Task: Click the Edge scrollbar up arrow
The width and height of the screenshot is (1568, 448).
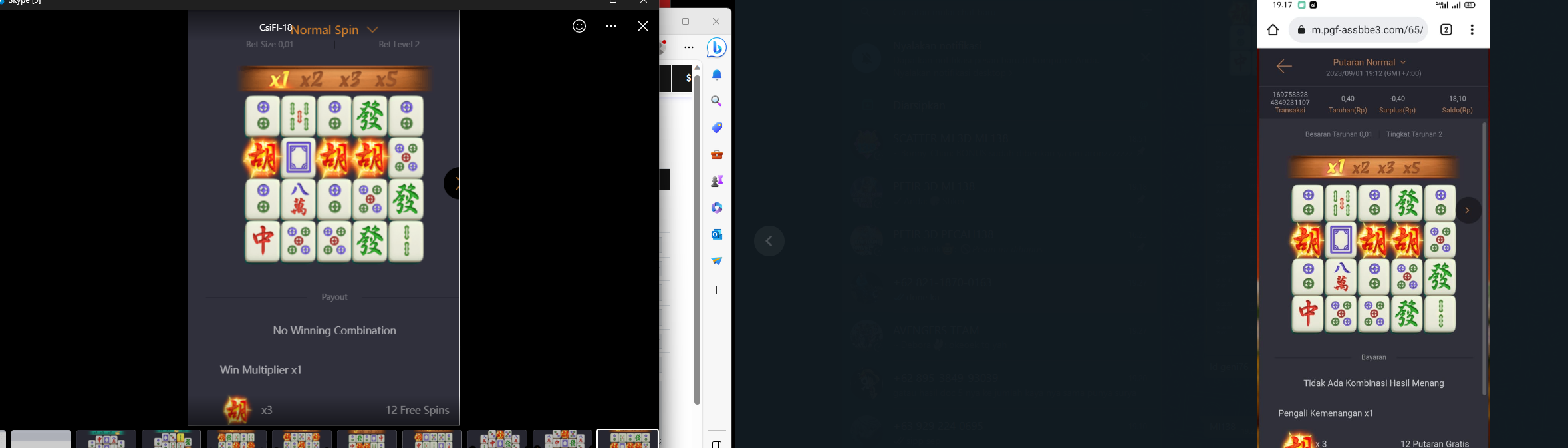Action: (x=697, y=67)
